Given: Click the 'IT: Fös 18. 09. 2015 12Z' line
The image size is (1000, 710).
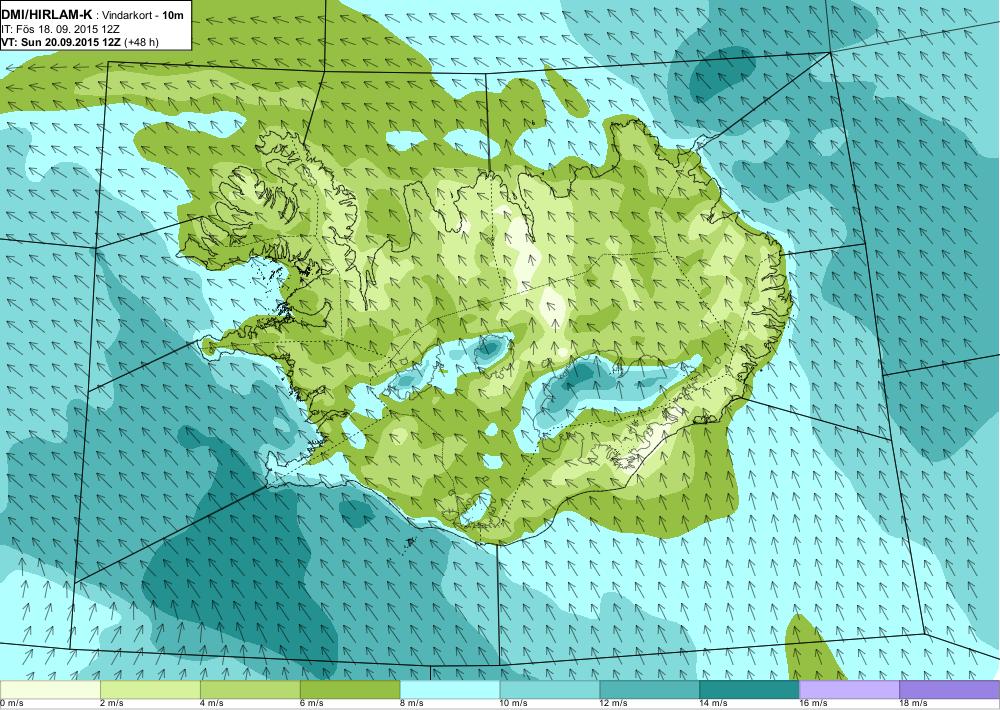Looking at the screenshot, I should tap(61, 29).
